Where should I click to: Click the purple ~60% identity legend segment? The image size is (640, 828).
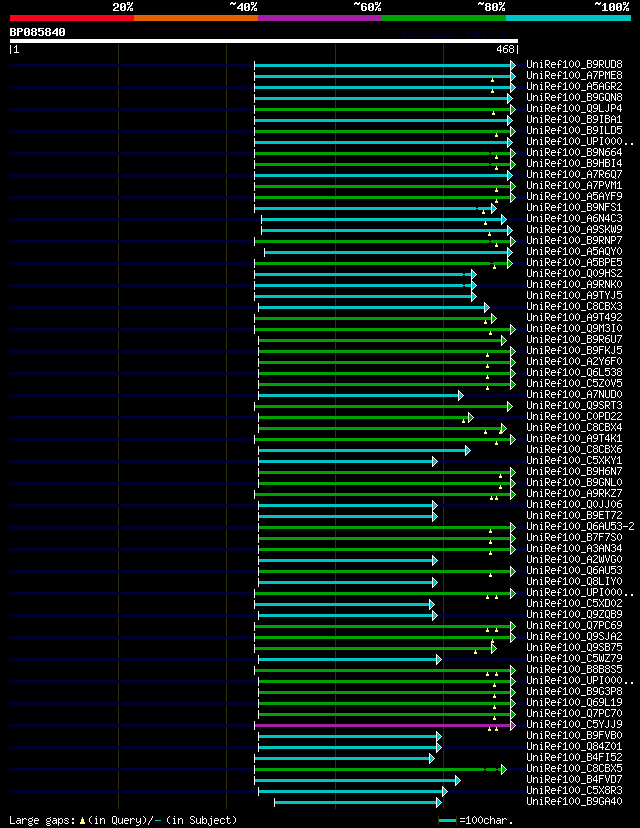coord(320,18)
